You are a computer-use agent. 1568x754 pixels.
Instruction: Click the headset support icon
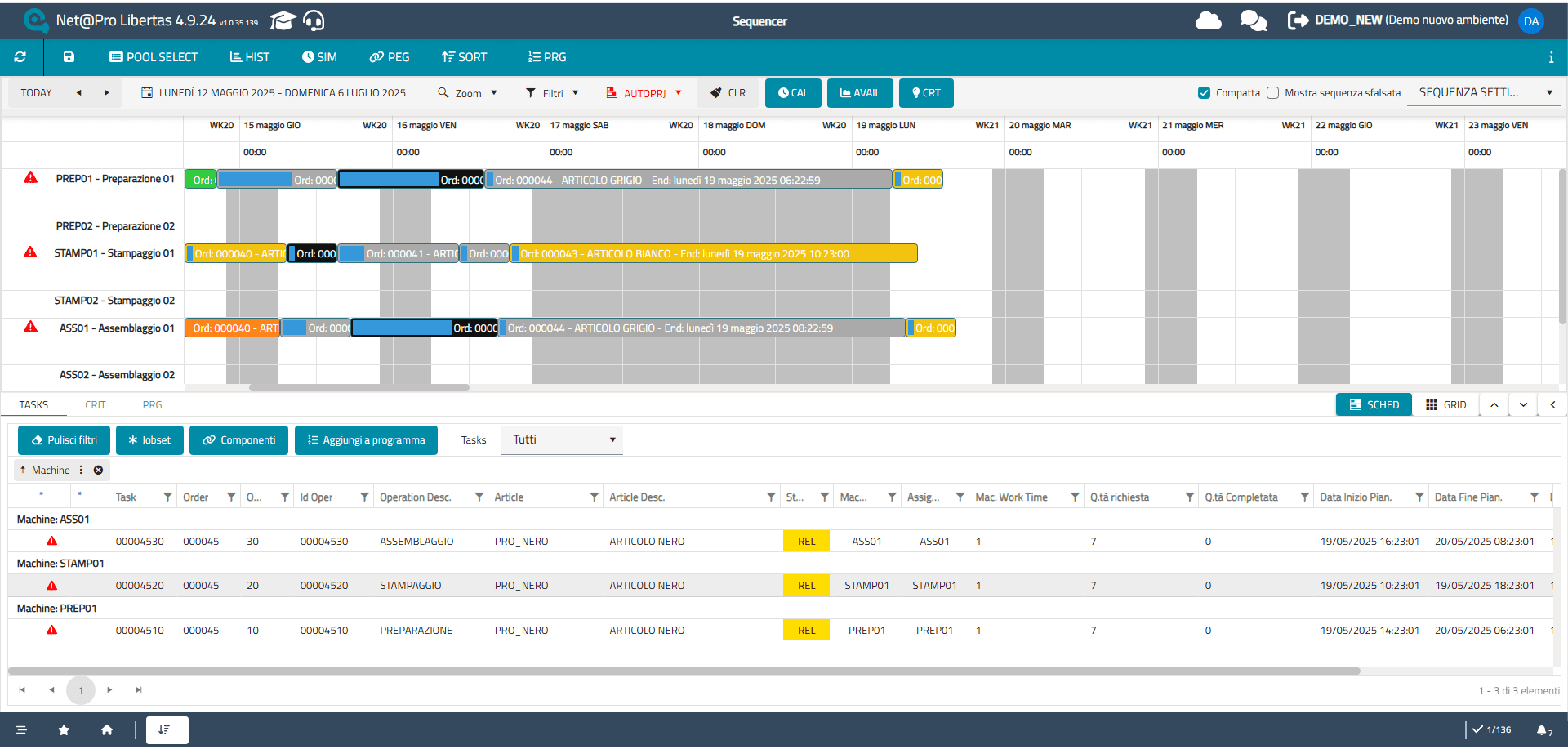[314, 20]
